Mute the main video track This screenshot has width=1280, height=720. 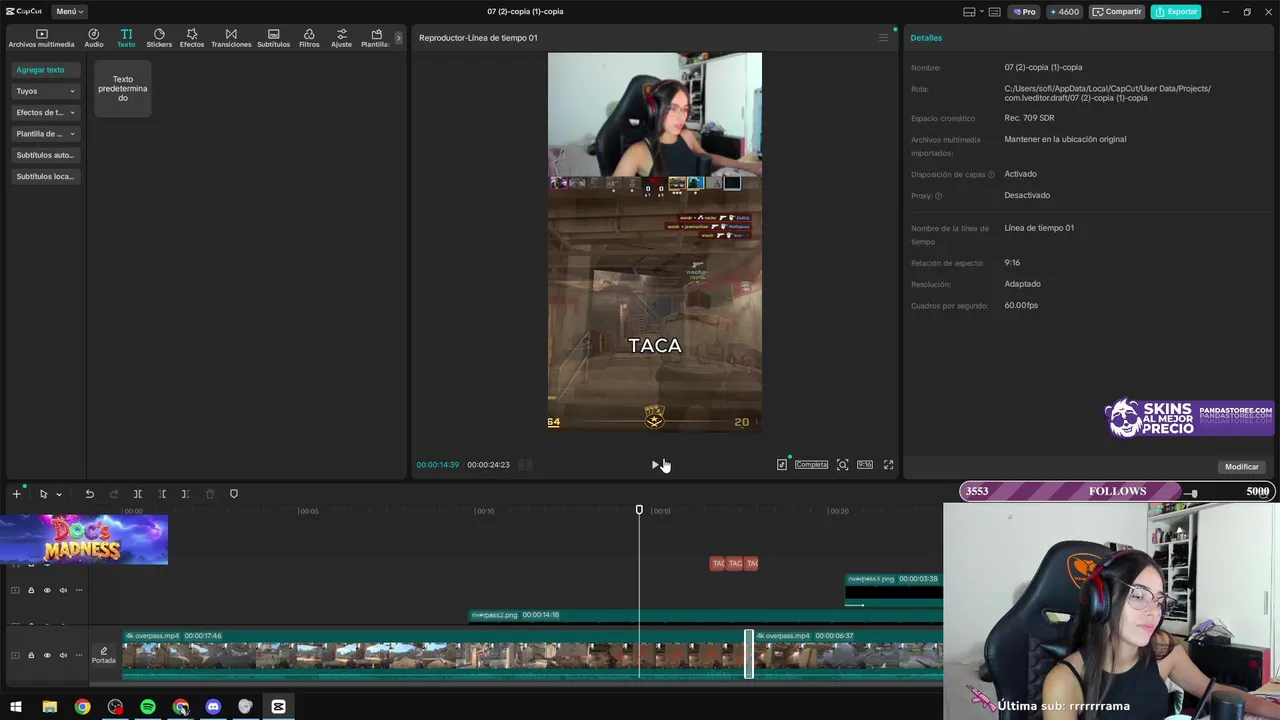(63, 655)
